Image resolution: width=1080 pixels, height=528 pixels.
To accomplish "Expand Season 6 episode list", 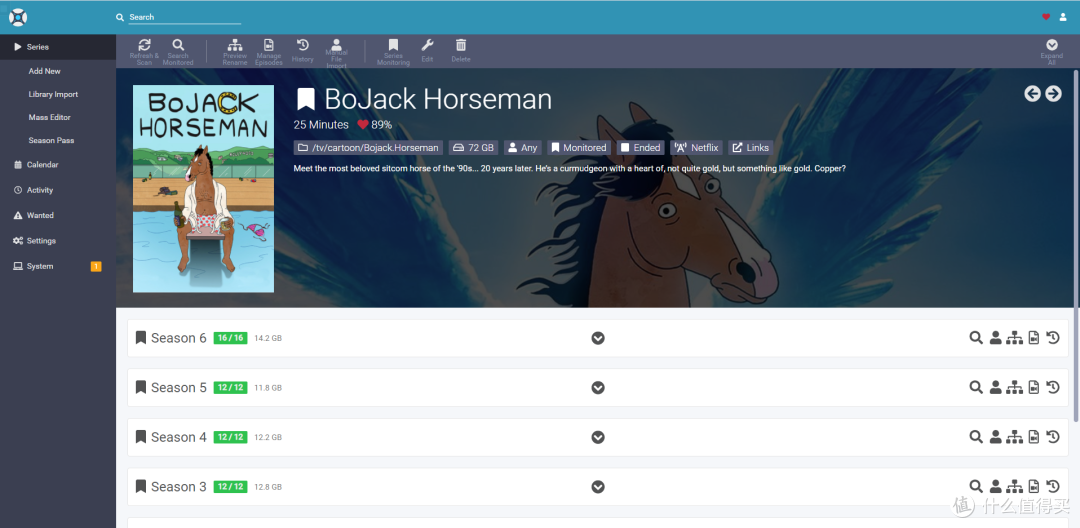I will (598, 338).
